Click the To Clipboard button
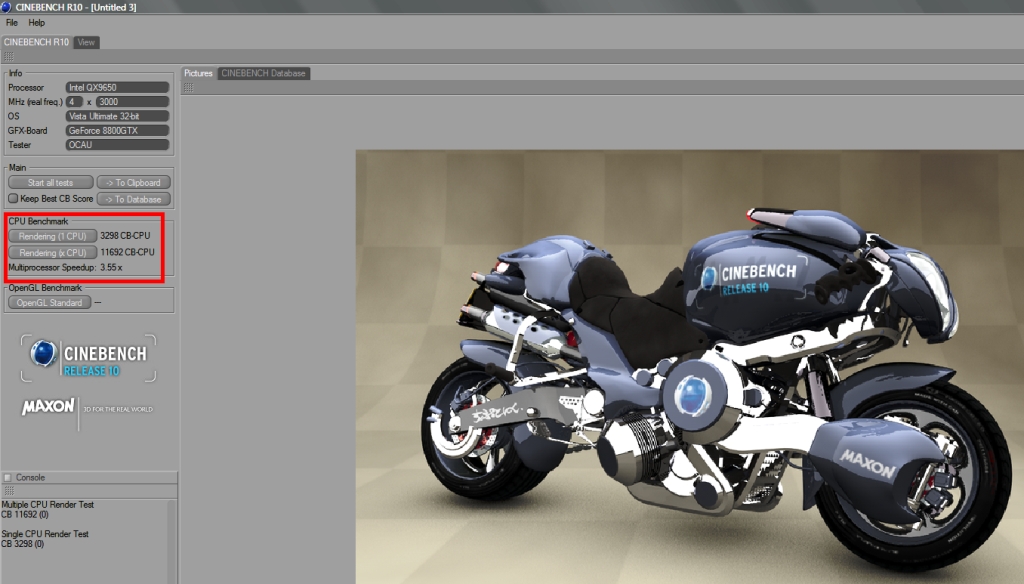1024x584 pixels. [x=133, y=183]
